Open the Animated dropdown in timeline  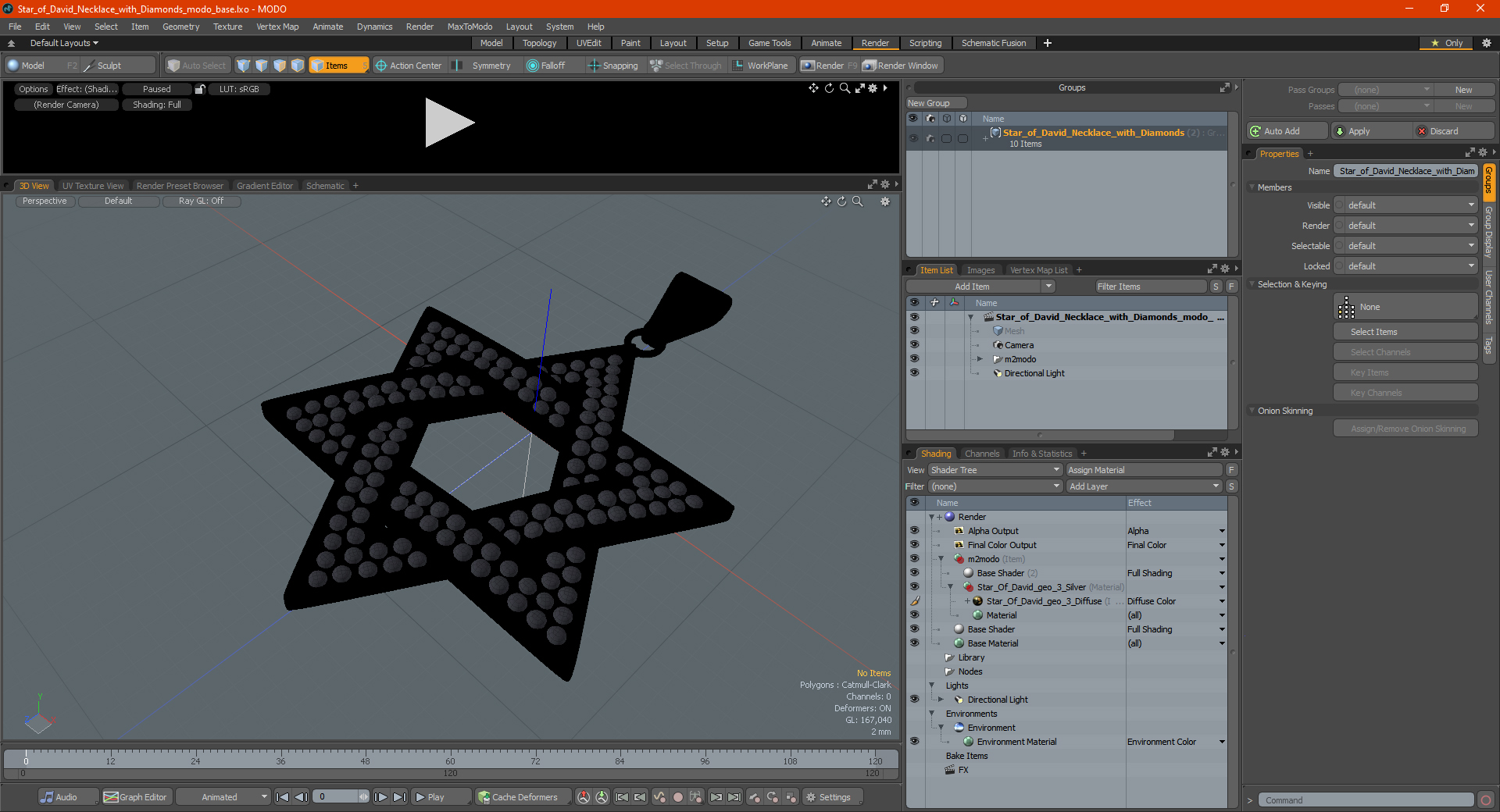pos(223,797)
